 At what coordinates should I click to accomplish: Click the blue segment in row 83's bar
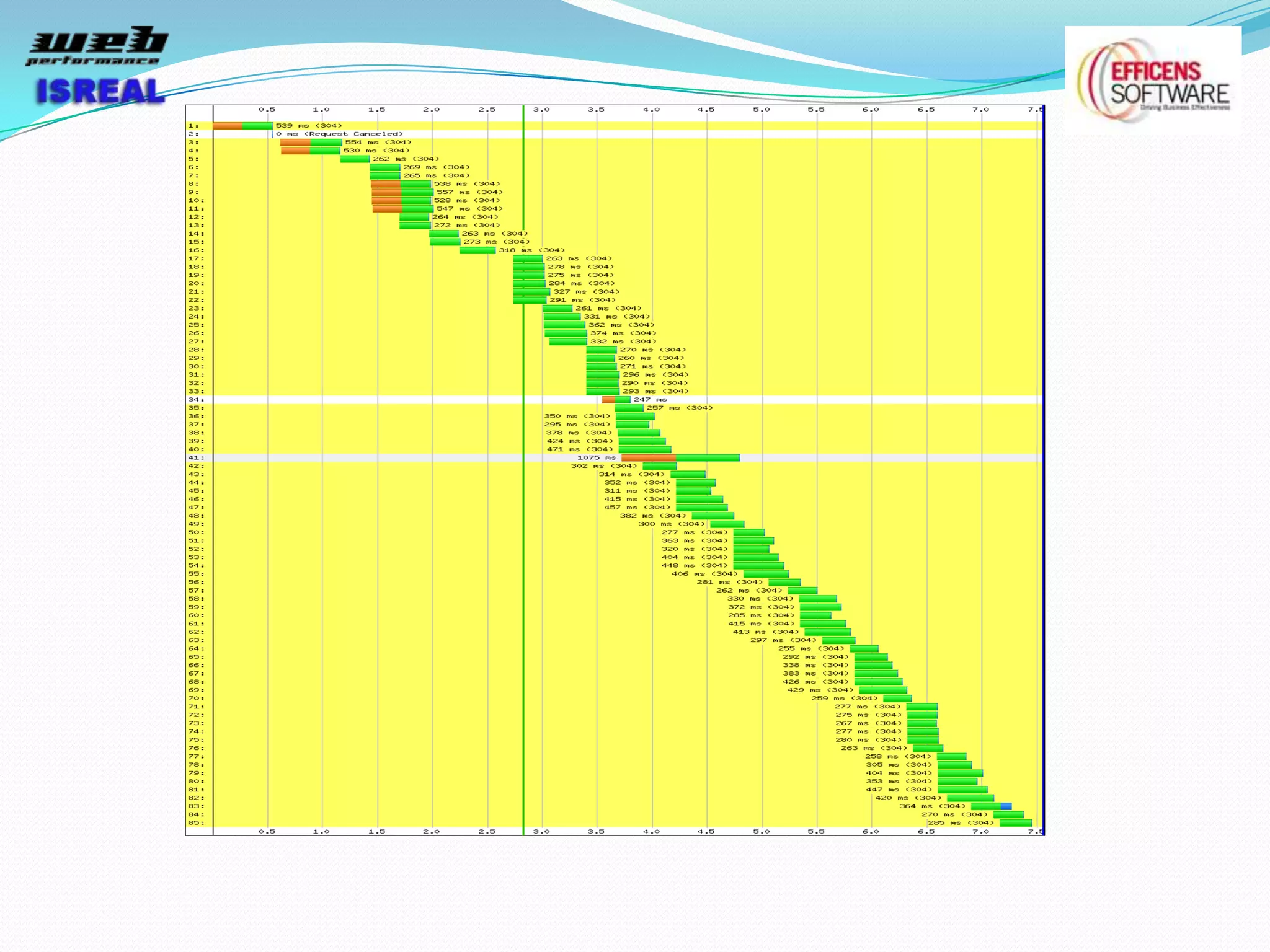point(1006,806)
